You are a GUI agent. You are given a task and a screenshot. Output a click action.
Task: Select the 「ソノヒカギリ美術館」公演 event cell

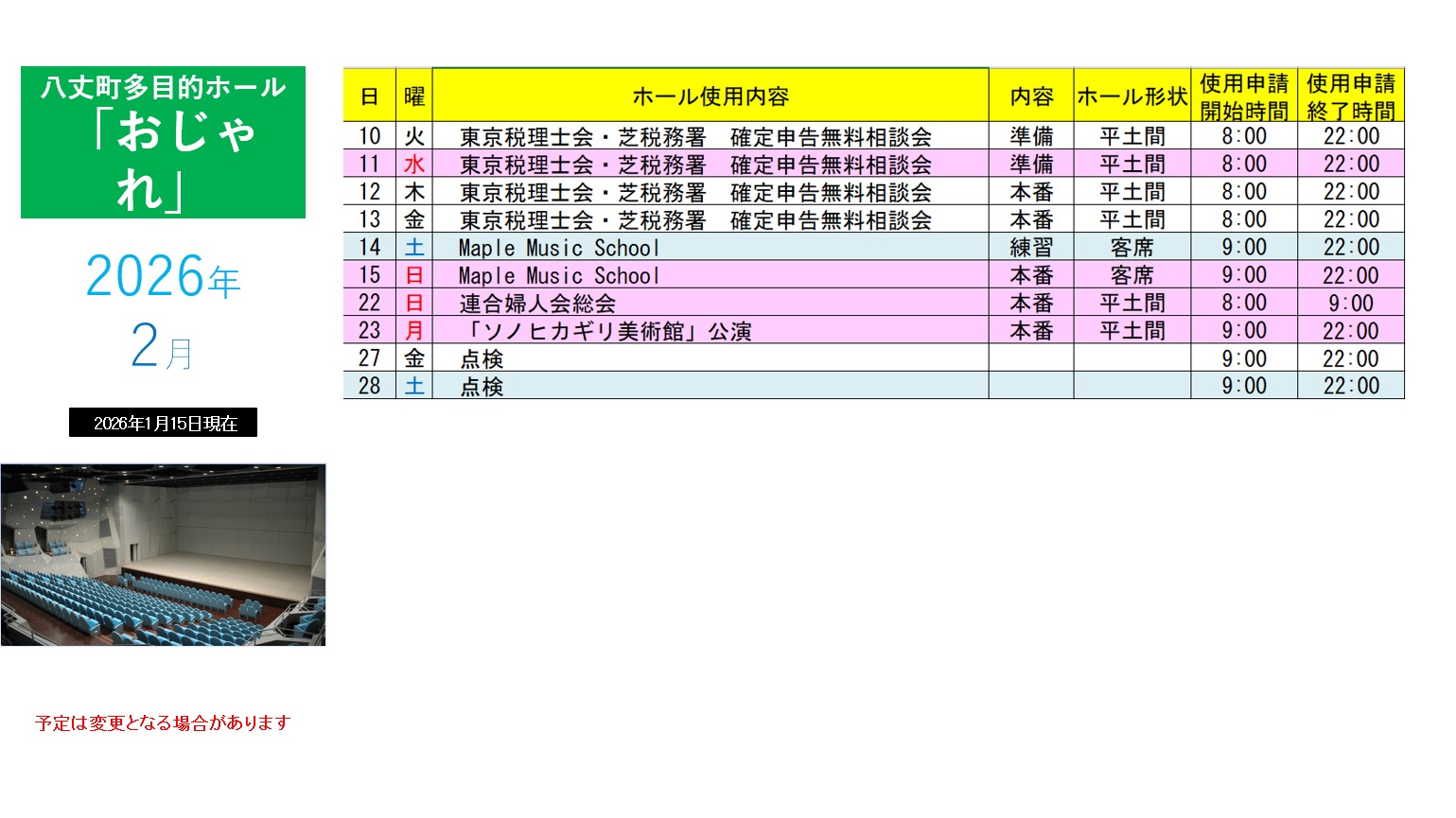[x=605, y=331]
